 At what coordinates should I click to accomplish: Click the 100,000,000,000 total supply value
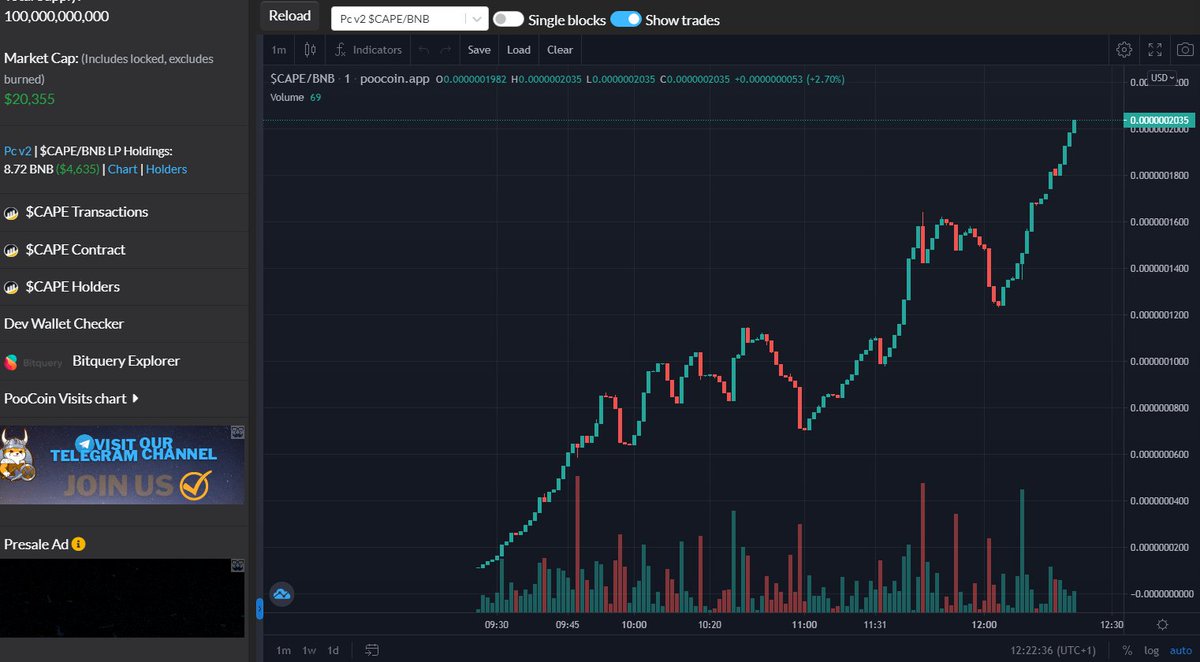57,16
